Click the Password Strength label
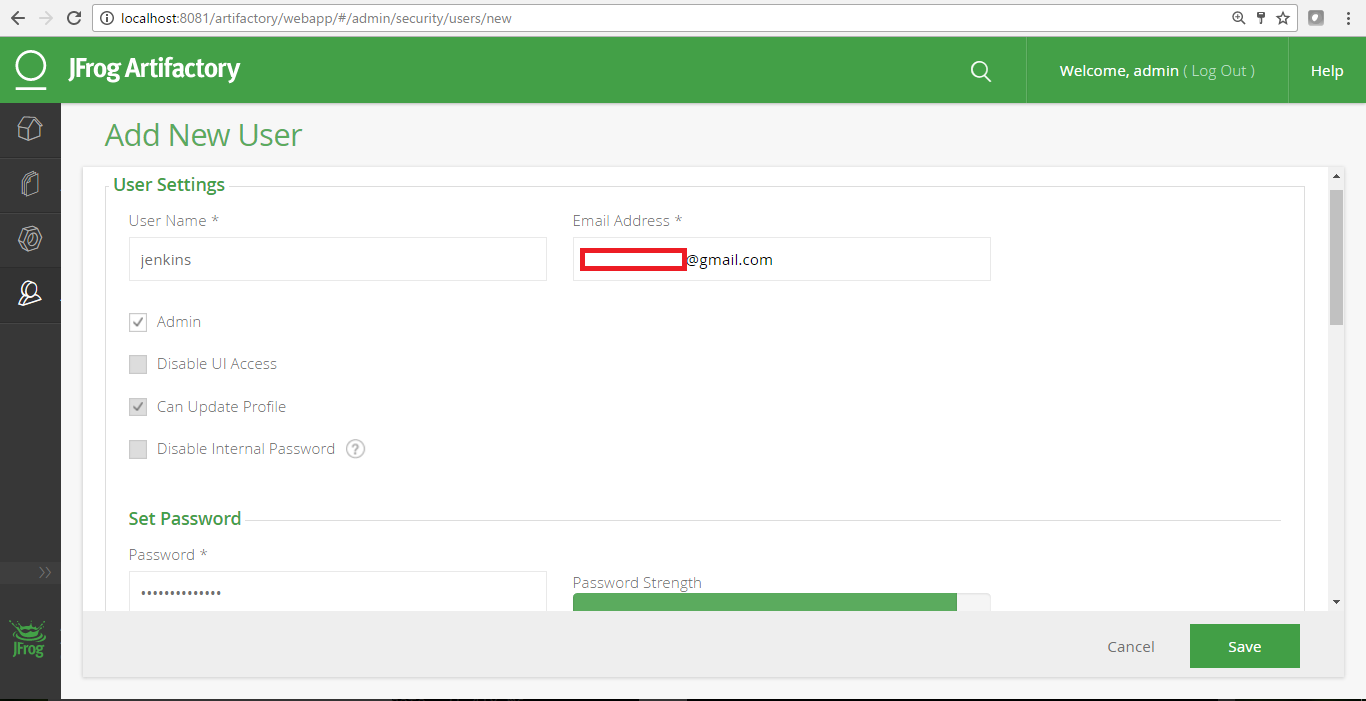This screenshot has height=701, width=1366. click(x=637, y=583)
